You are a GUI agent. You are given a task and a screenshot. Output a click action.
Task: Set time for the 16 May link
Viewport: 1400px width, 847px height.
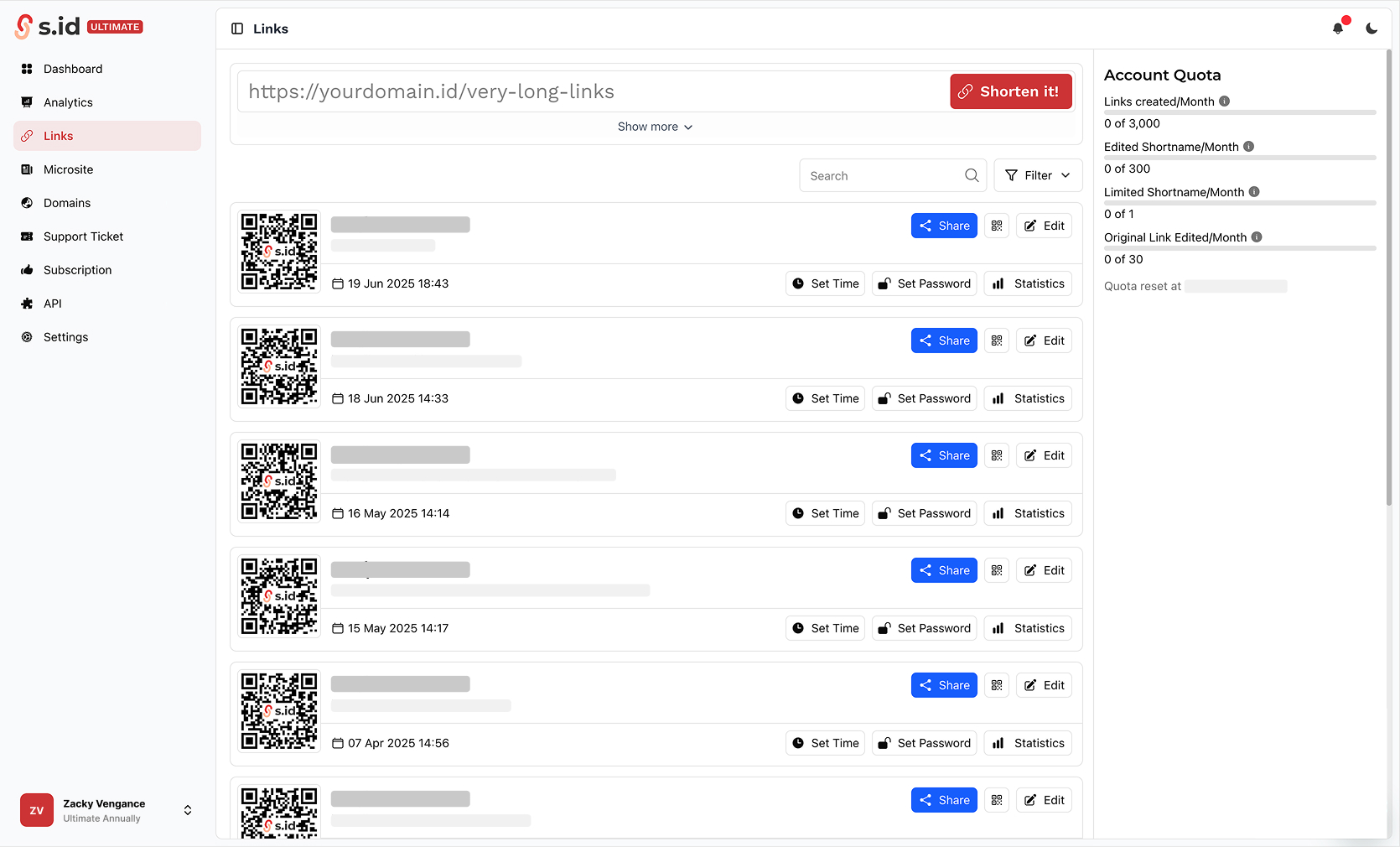(x=824, y=512)
